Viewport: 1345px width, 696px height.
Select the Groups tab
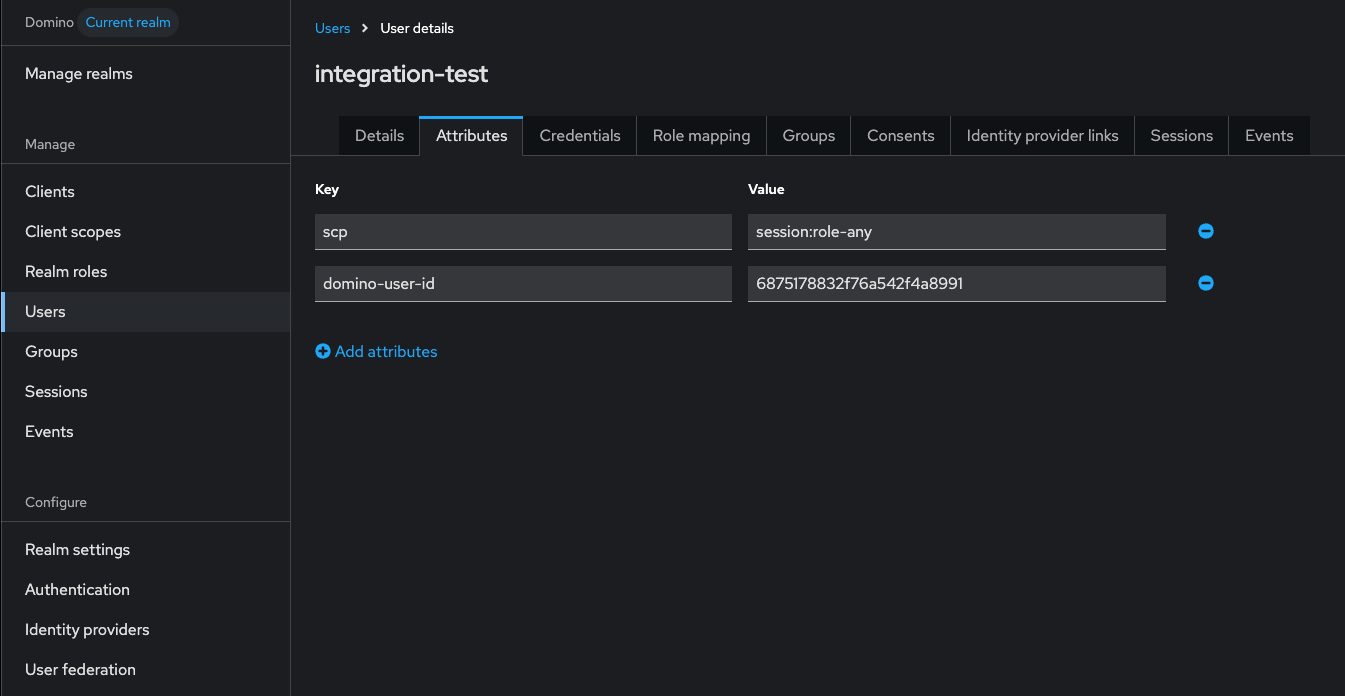809,136
